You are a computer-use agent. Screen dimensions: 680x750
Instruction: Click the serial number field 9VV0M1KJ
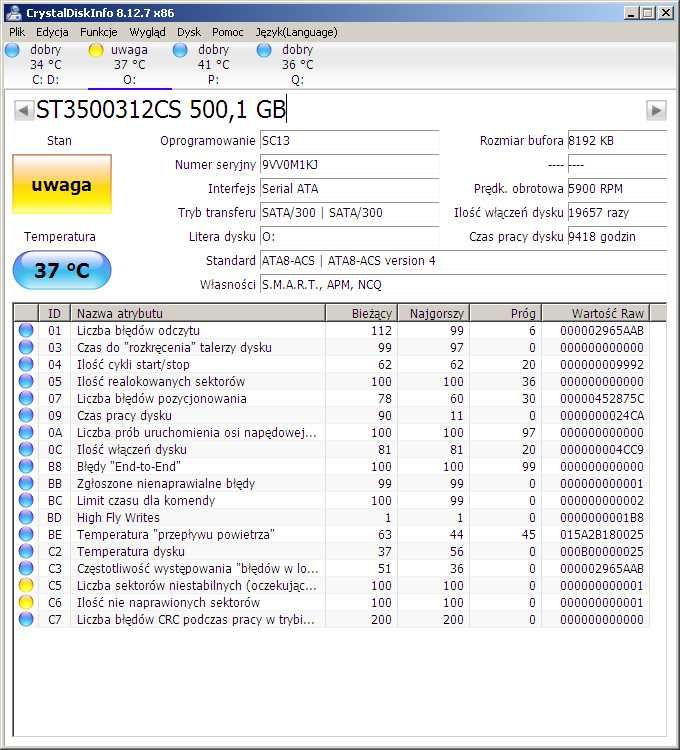coord(350,165)
